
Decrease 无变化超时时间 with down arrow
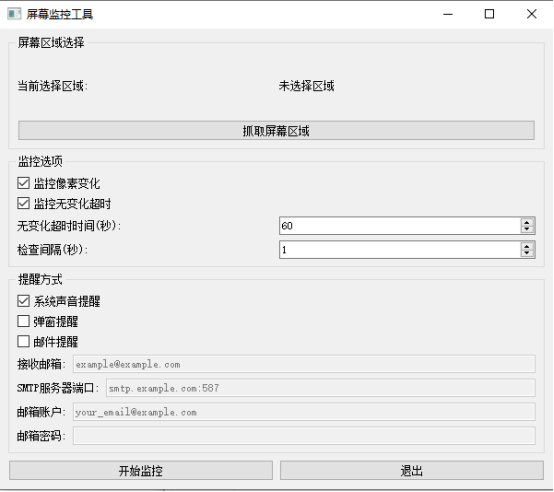pyautogui.click(x=527, y=229)
